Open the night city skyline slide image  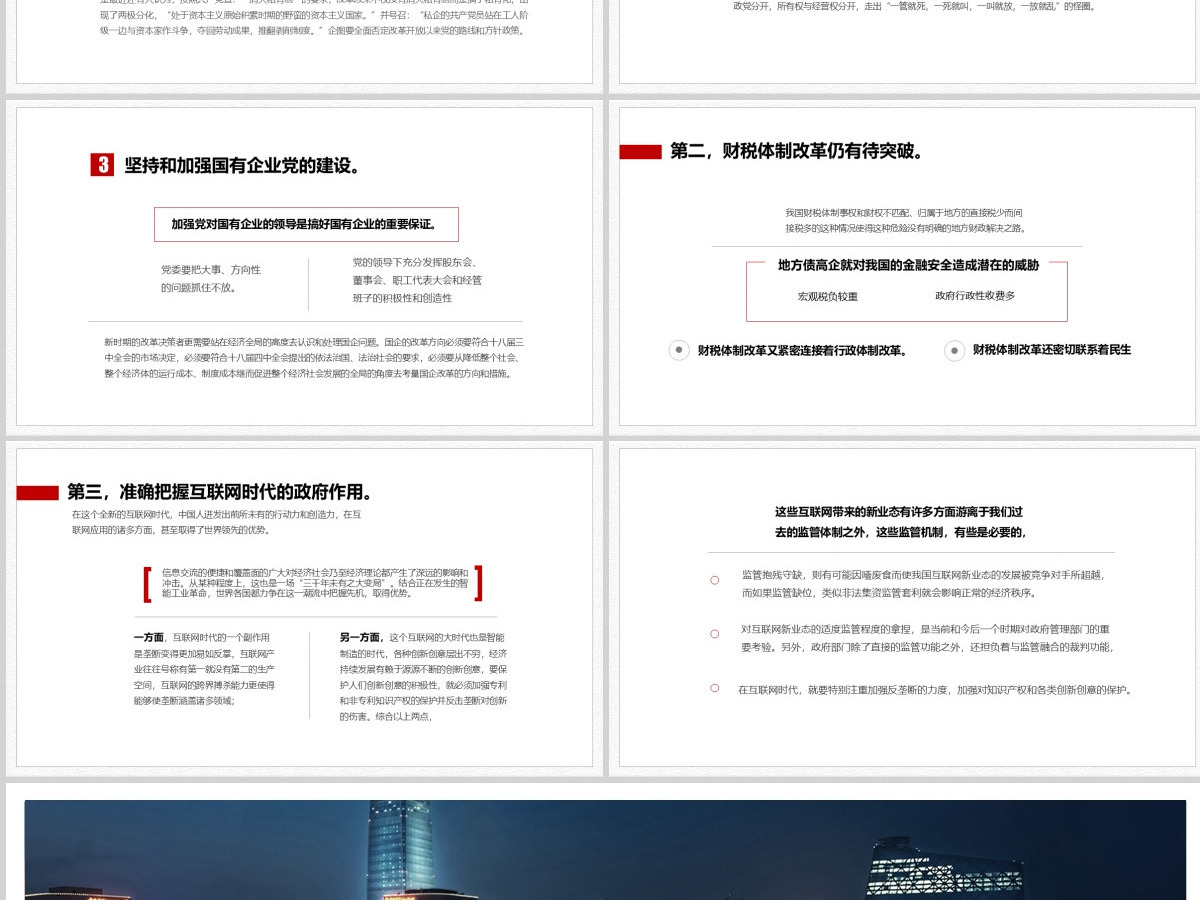coord(605,850)
